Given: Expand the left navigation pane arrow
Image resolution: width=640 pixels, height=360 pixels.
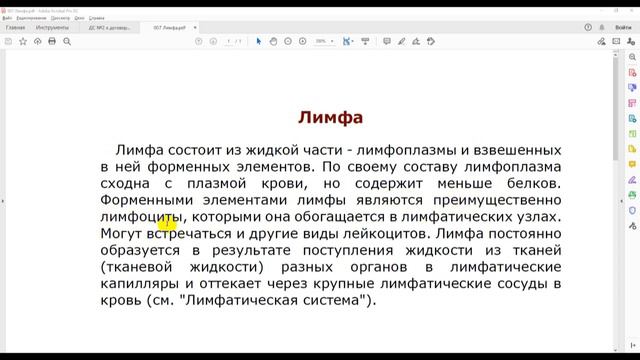Looking at the screenshot, I should [x=2, y=201].
